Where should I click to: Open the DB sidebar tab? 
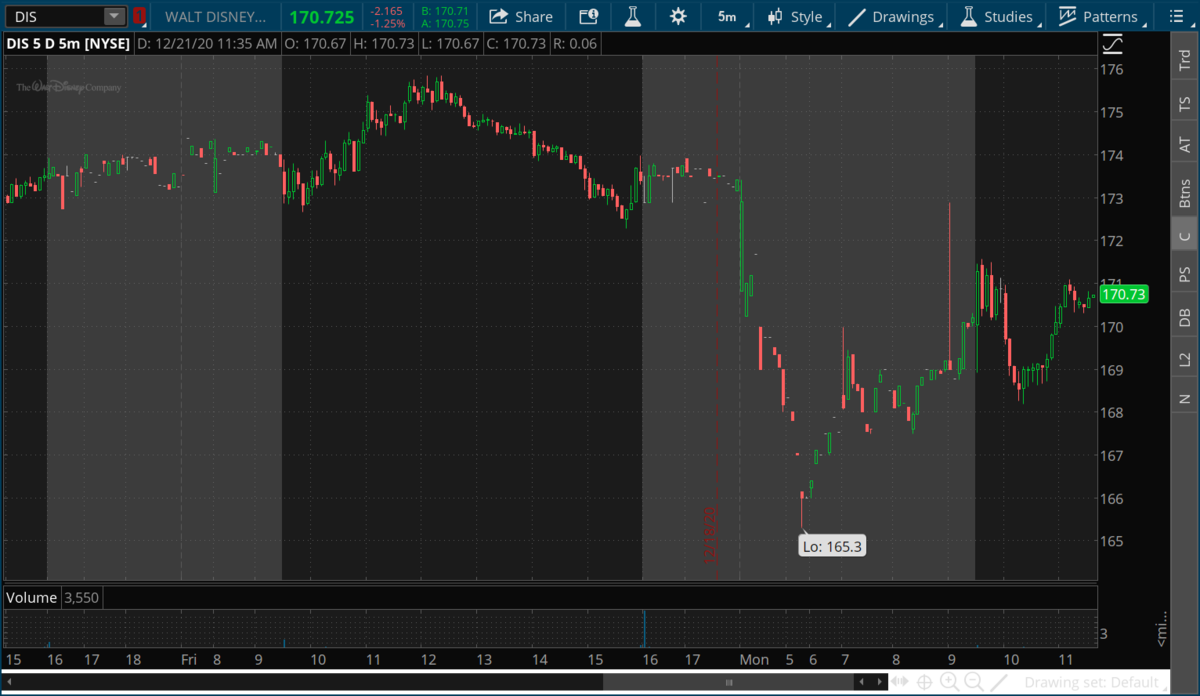(1185, 317)
